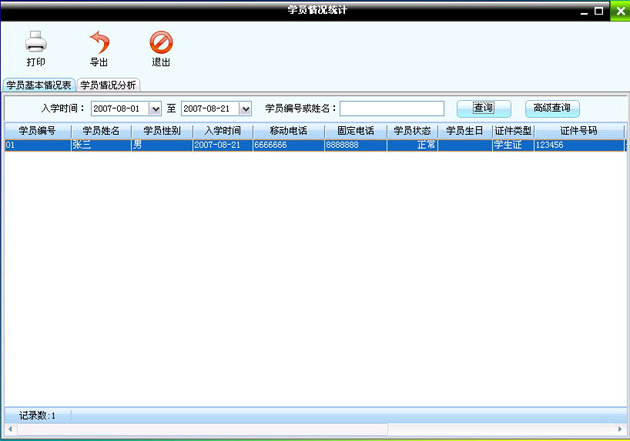Click the 学员编号或姓名 search input field
630x441 pixels.
[x=392, y=108]
